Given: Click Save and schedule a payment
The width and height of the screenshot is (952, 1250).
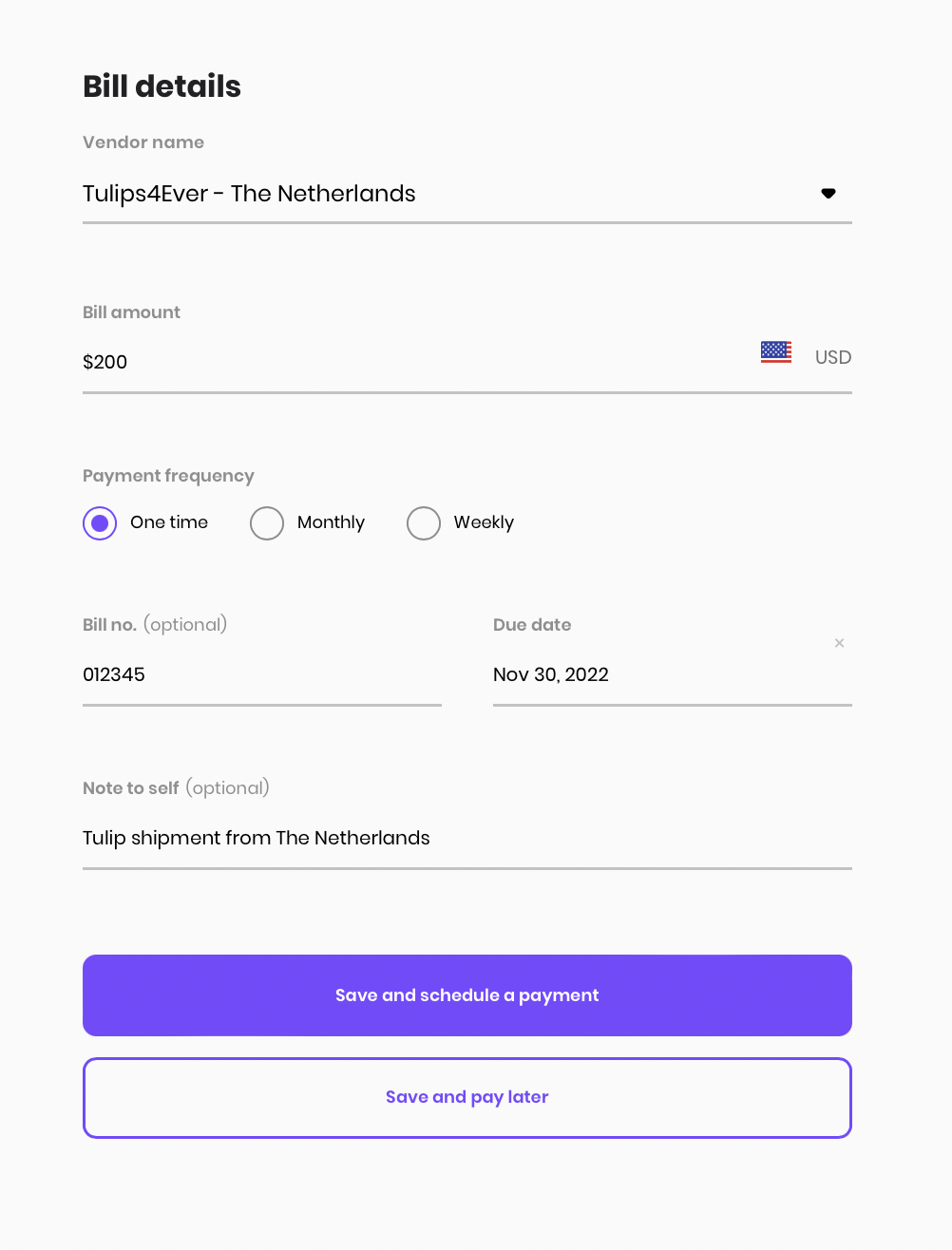Looking at the screenshot, I should pos(467,995).
